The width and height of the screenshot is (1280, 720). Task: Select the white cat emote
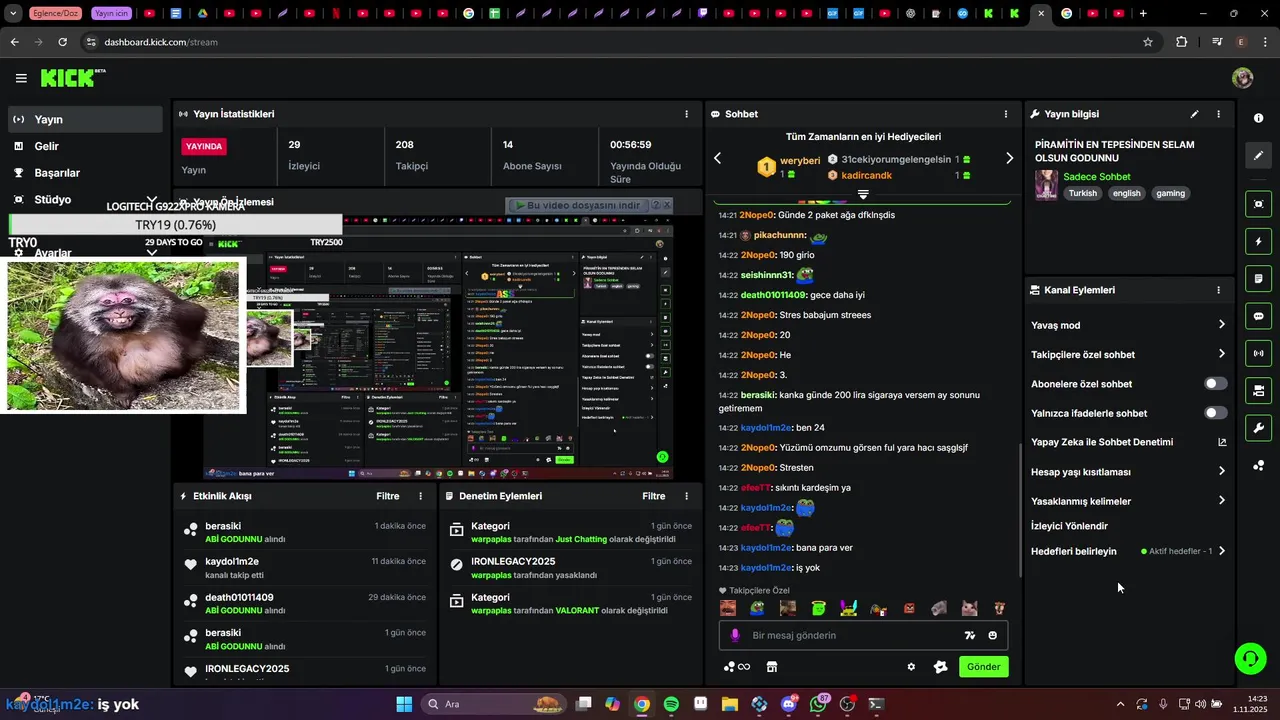969,608
